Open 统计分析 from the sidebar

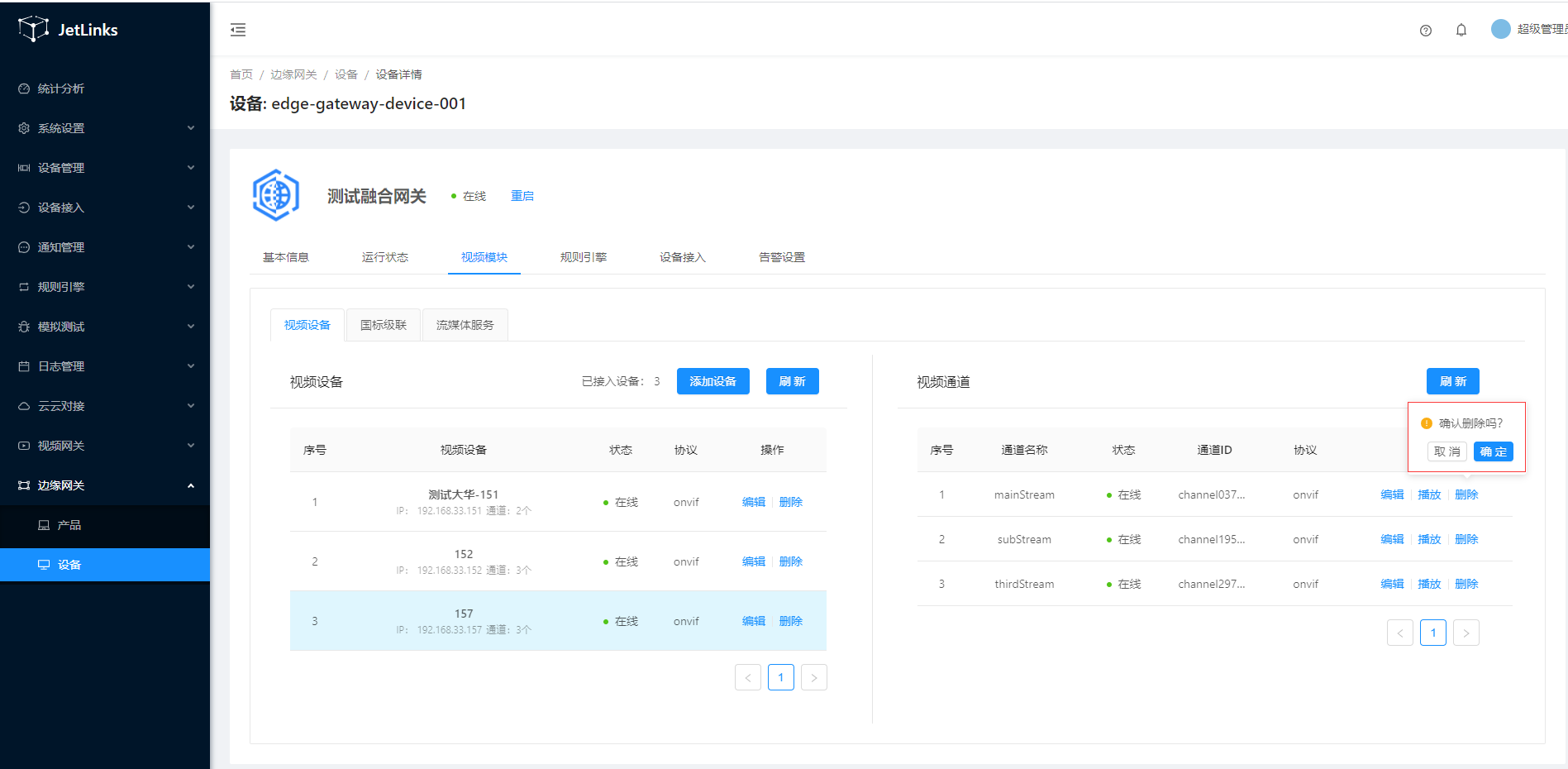[x=61, y=88]
